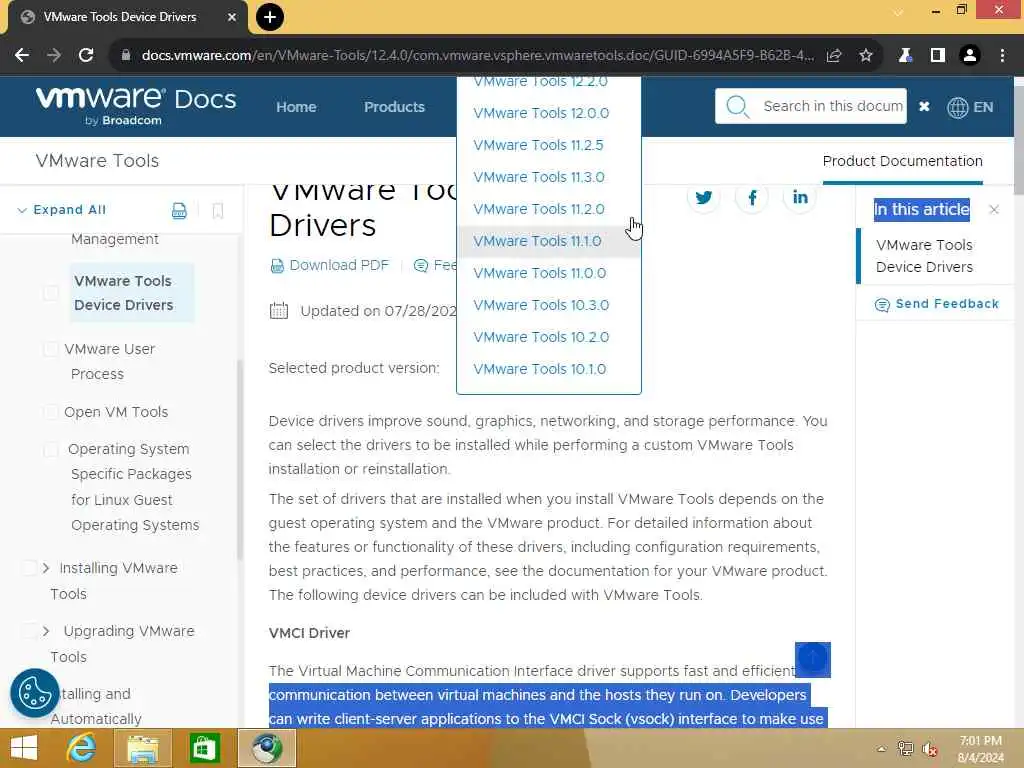
Task: Click the address bar URL
Action: (477, 56)
